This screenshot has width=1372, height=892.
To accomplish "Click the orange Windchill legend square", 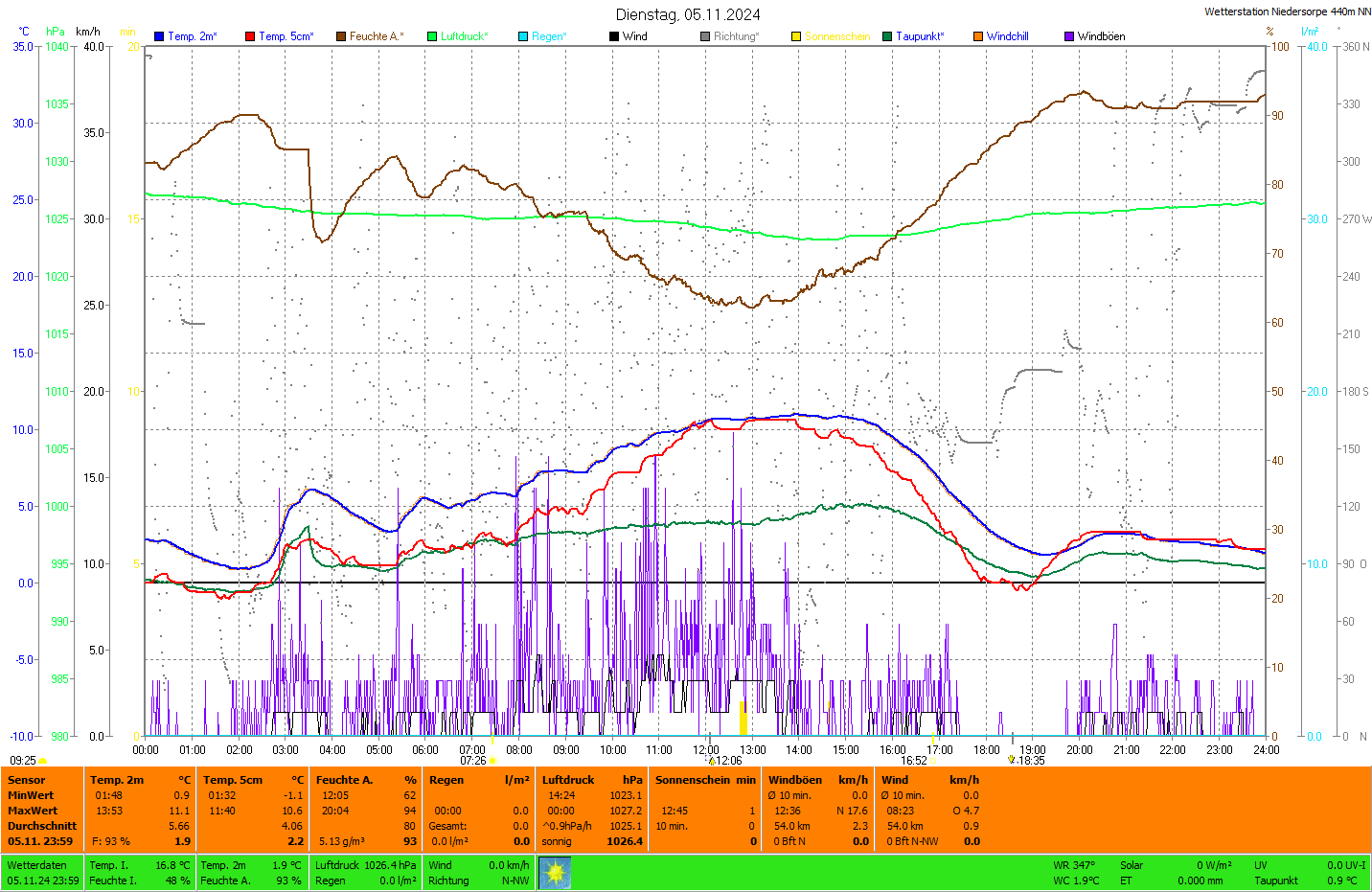I will [978, 36].
